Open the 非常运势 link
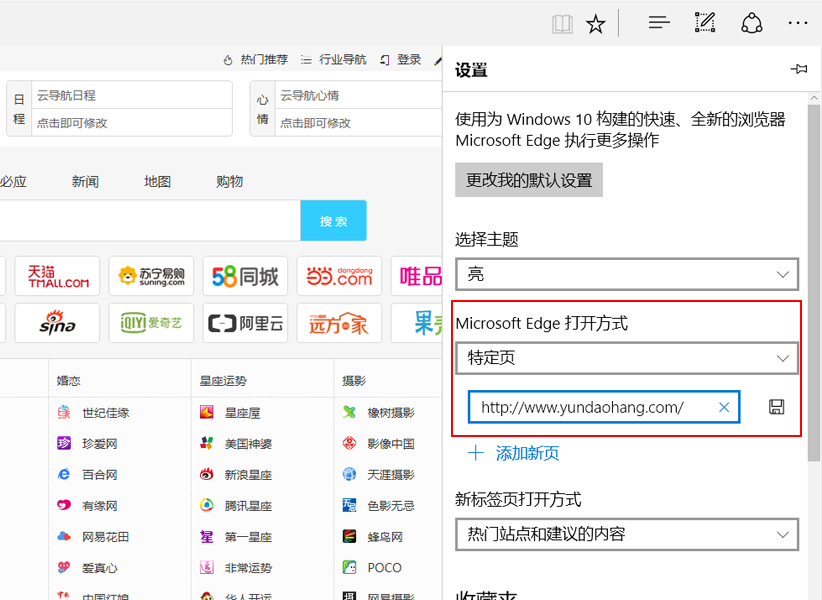 coord(248,568)
